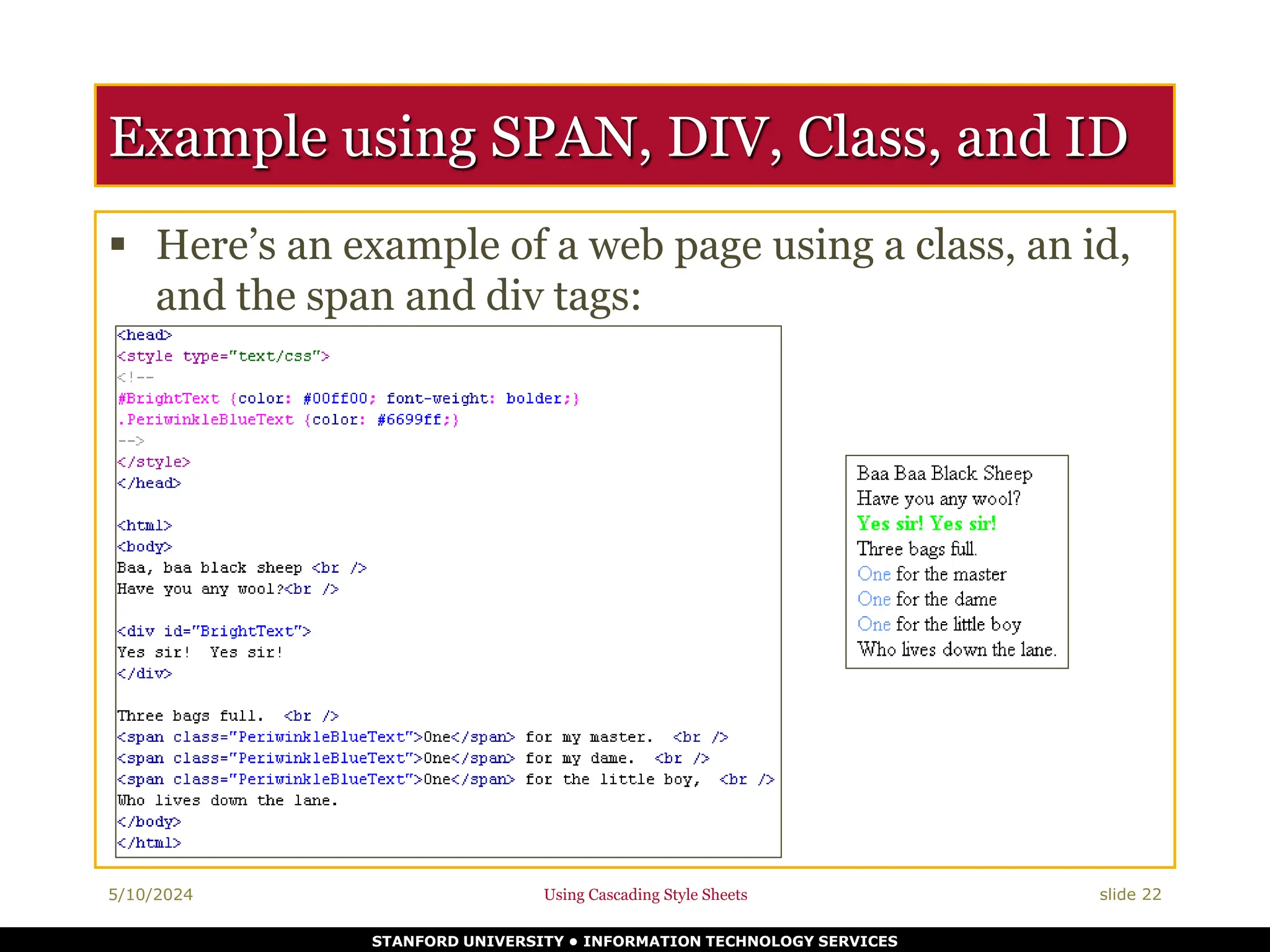1270x952 pixels.
Task: Click the code line 'Yes sir! Yes sir!'
Action: [x=200, y=652]
